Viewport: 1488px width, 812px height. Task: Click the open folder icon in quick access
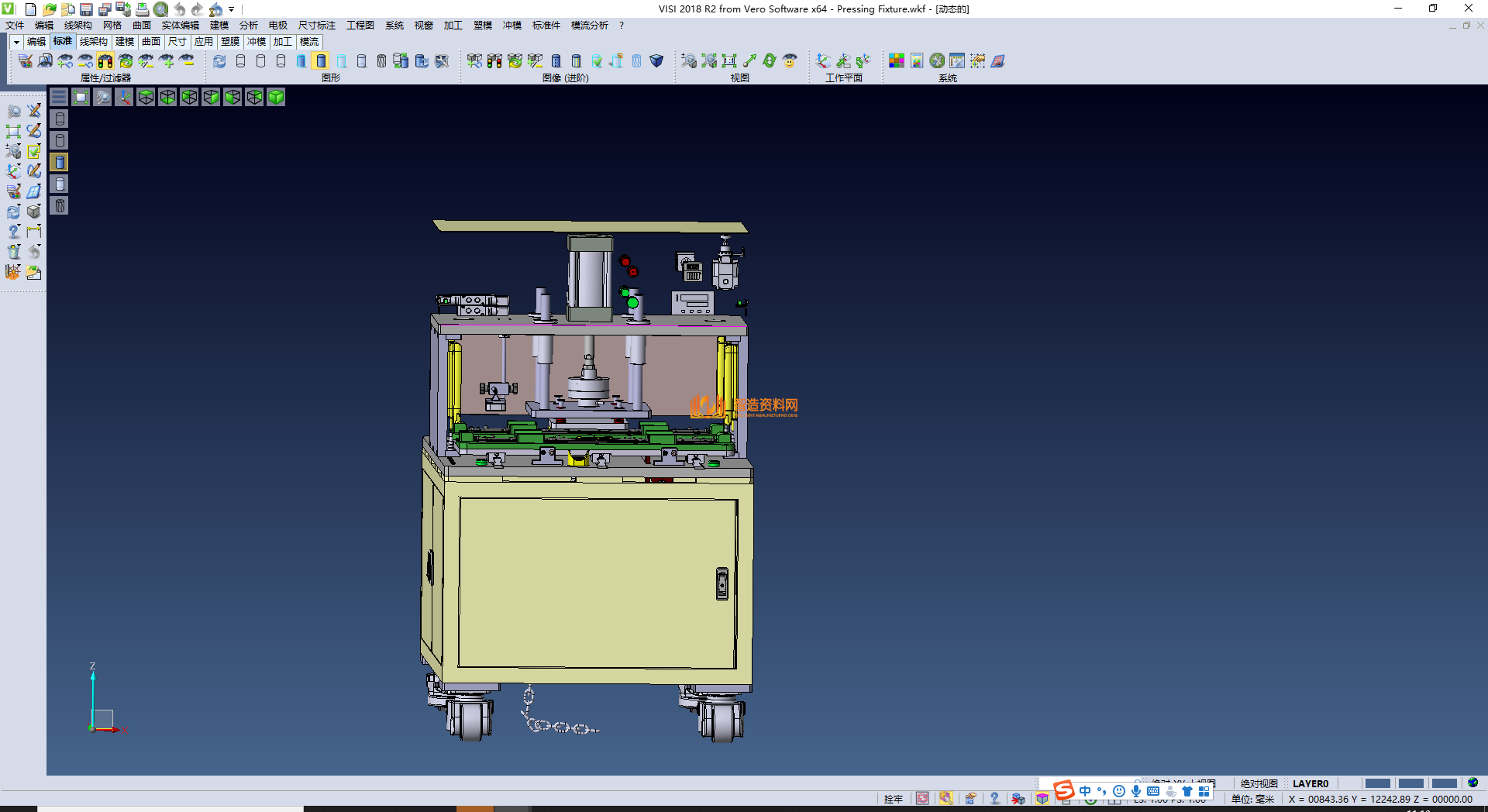[49, 9]
